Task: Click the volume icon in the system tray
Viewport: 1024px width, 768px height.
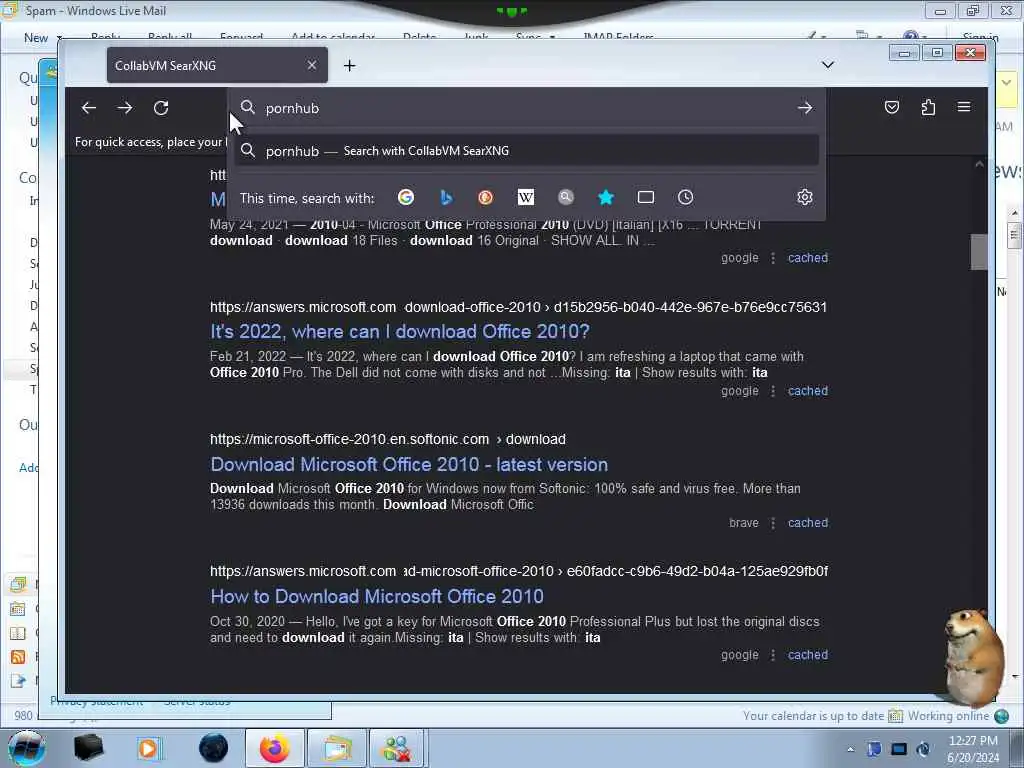Action: 923,750
